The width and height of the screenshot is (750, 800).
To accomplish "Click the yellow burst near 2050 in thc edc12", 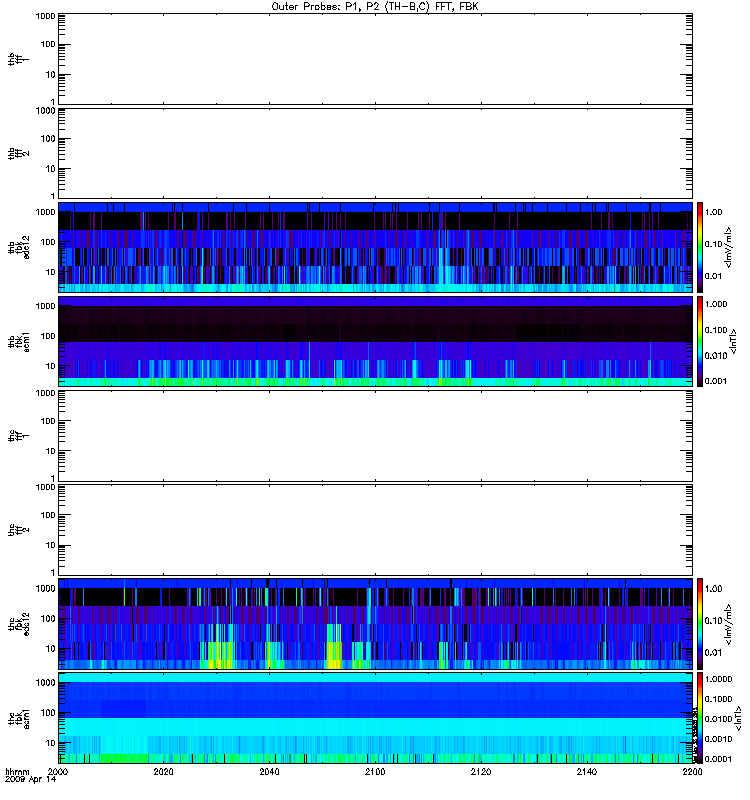I will click(x=334, y=648).
